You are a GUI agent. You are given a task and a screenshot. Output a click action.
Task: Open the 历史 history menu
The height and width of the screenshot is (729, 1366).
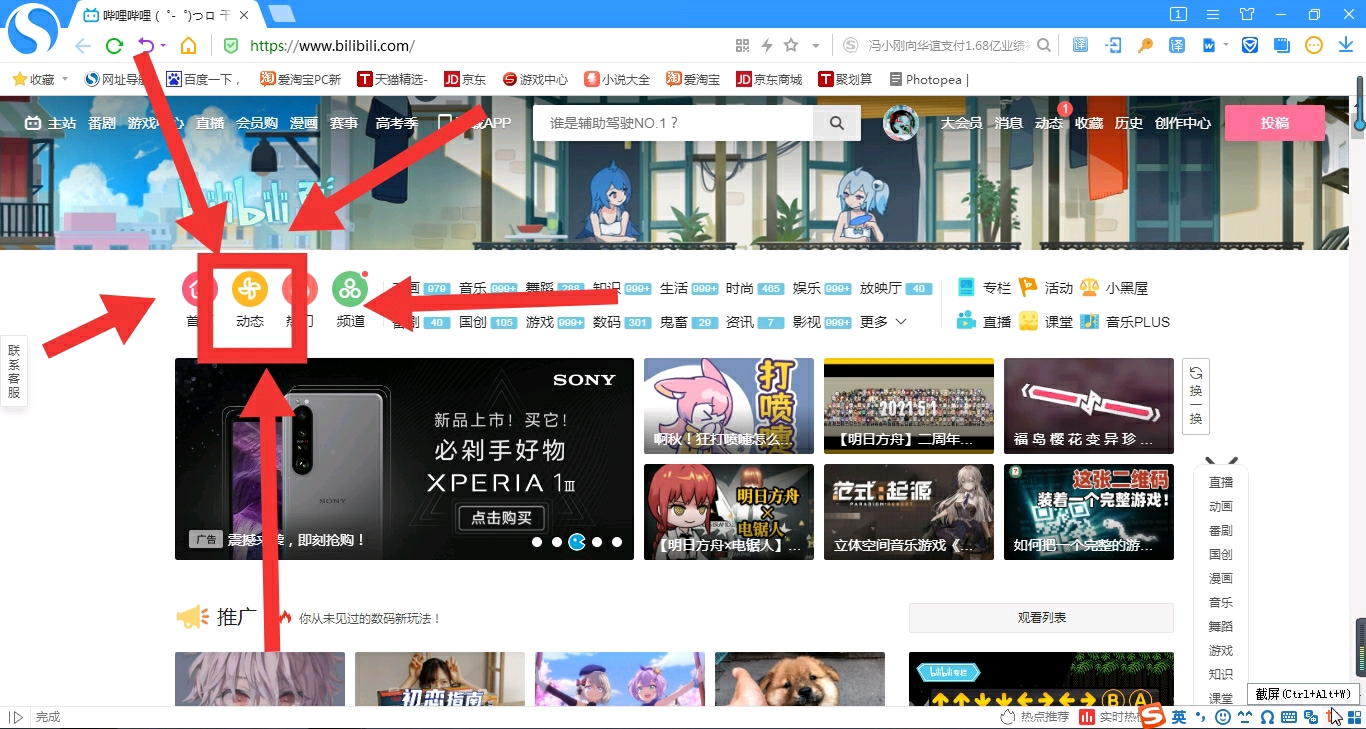[1129, 123]
